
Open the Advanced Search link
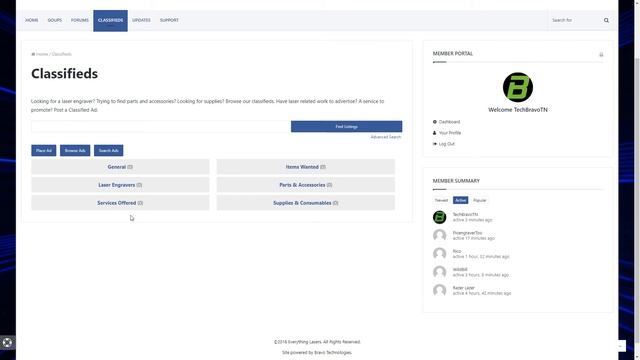pyautogui.click(x=386, y=137)
